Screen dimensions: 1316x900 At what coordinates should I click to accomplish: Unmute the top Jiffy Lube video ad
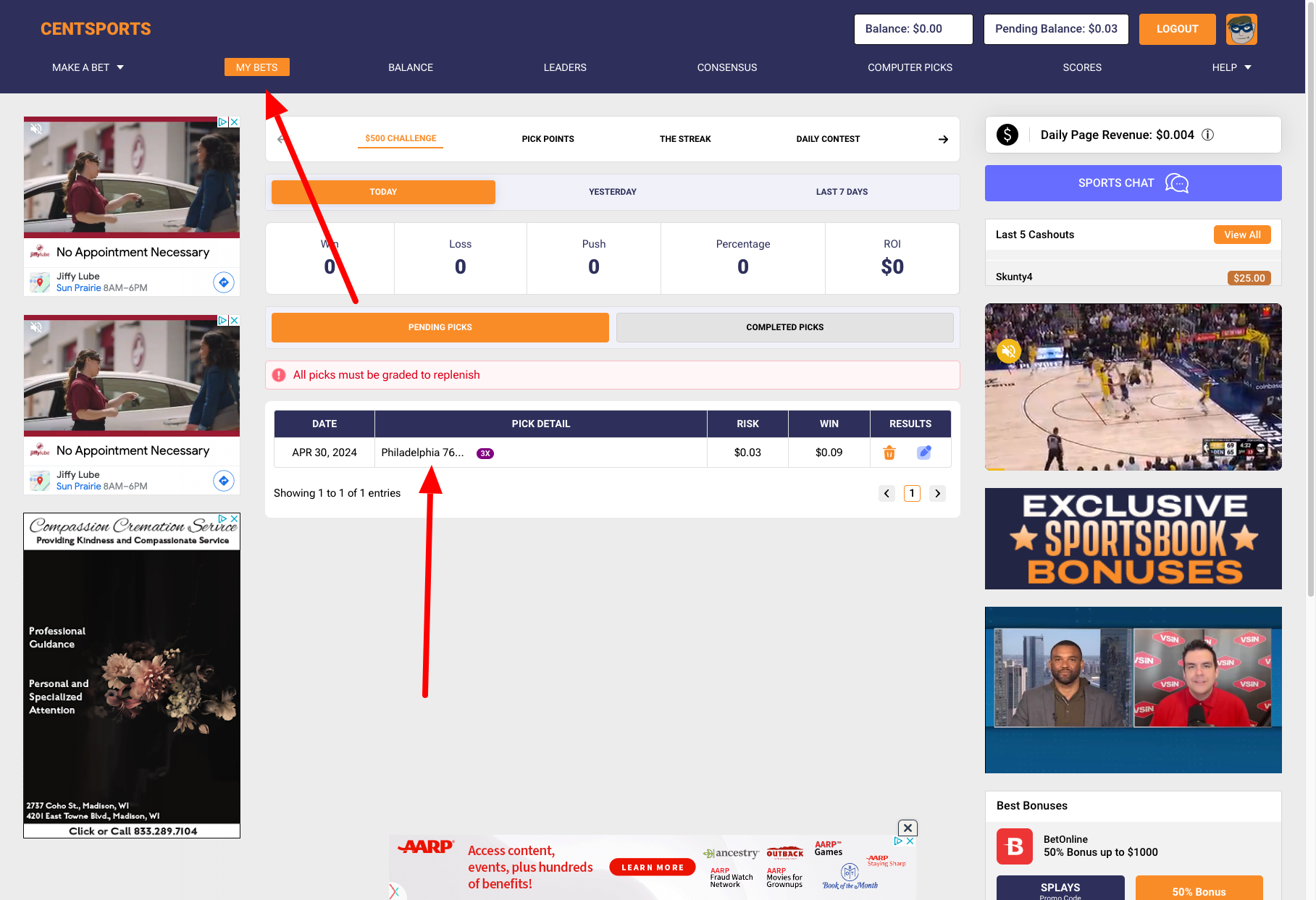coord(36,129)
